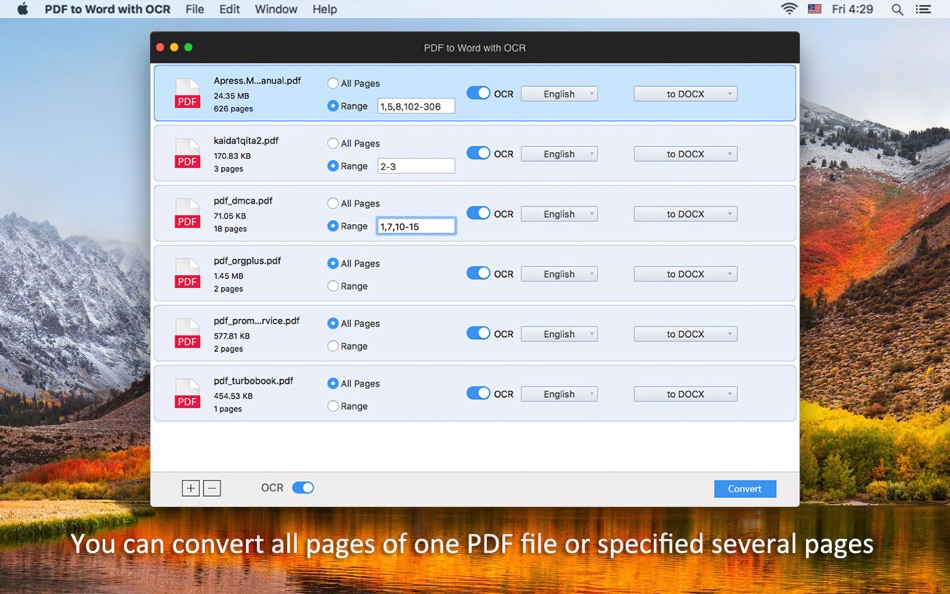Open the Edit menu
Image resolution: width=950 pixels, height=594 pixels.
click(230, 9)
